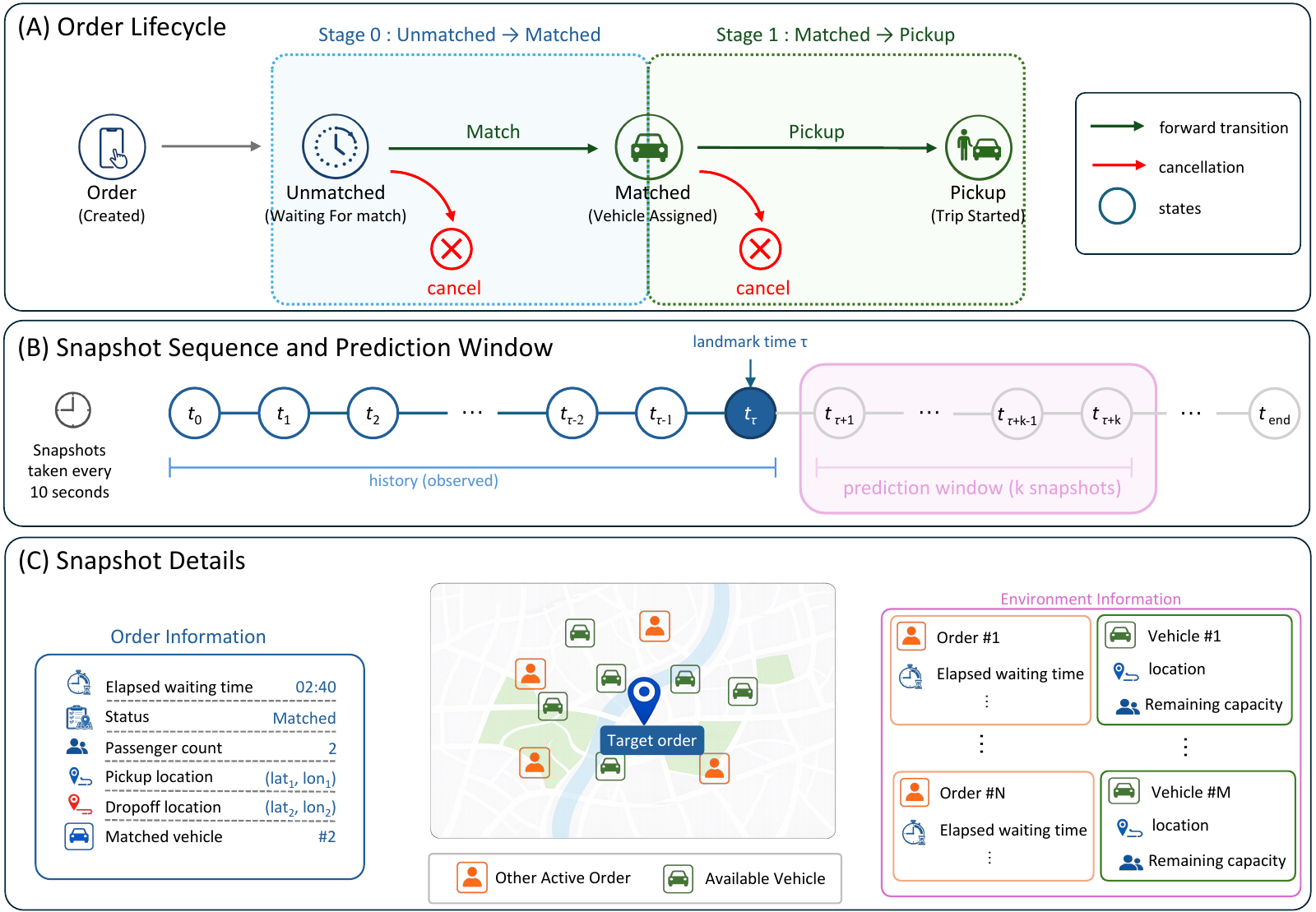1316x912 pixels.
Task: Click the Passenger count people icon
Action: click(77, 747)
